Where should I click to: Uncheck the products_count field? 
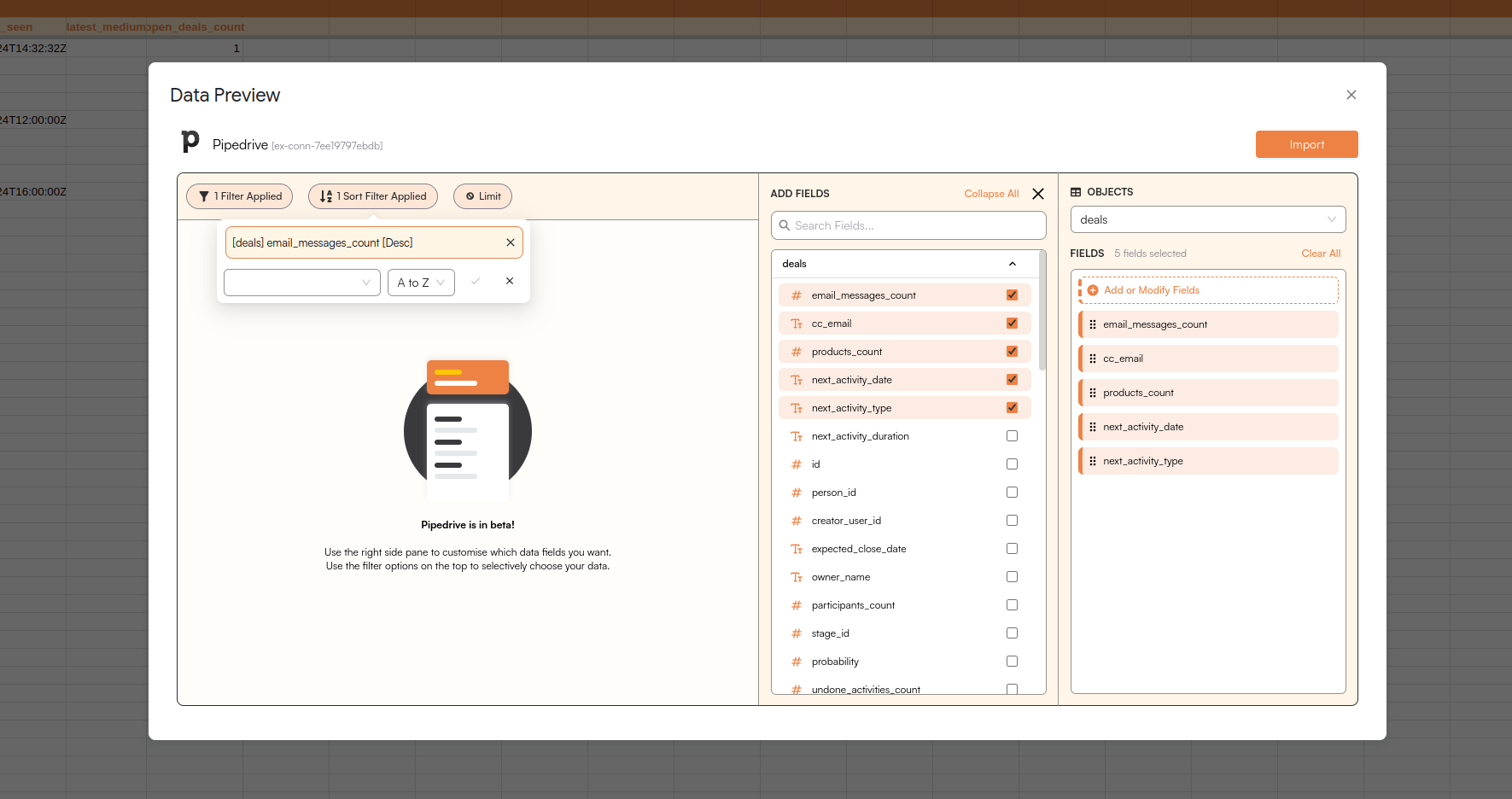1012,352
